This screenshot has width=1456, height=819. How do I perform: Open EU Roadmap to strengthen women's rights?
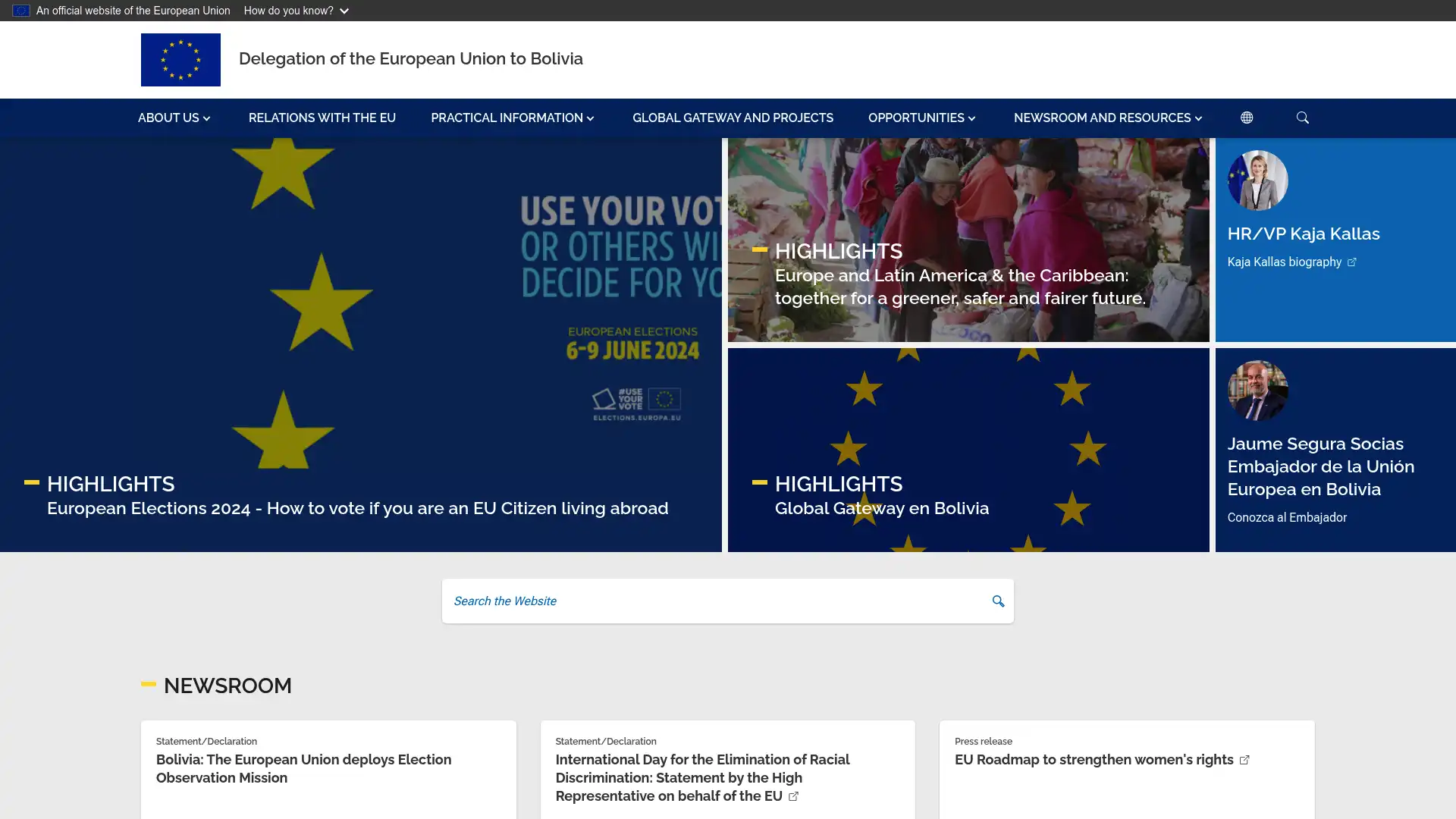[x=1094, y=760]
